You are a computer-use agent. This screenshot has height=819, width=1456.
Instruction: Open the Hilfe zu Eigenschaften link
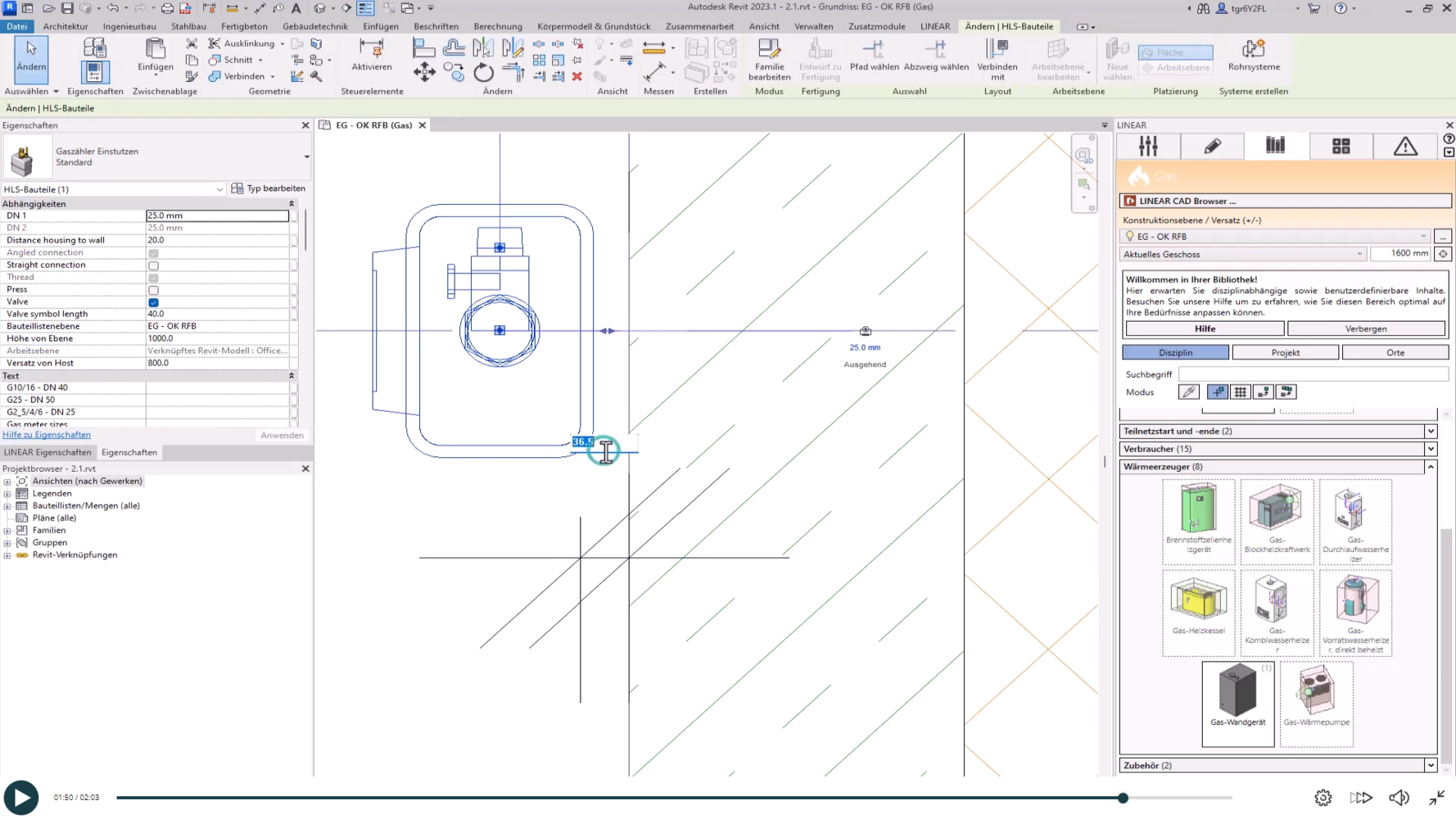click(x=47, y=435)
